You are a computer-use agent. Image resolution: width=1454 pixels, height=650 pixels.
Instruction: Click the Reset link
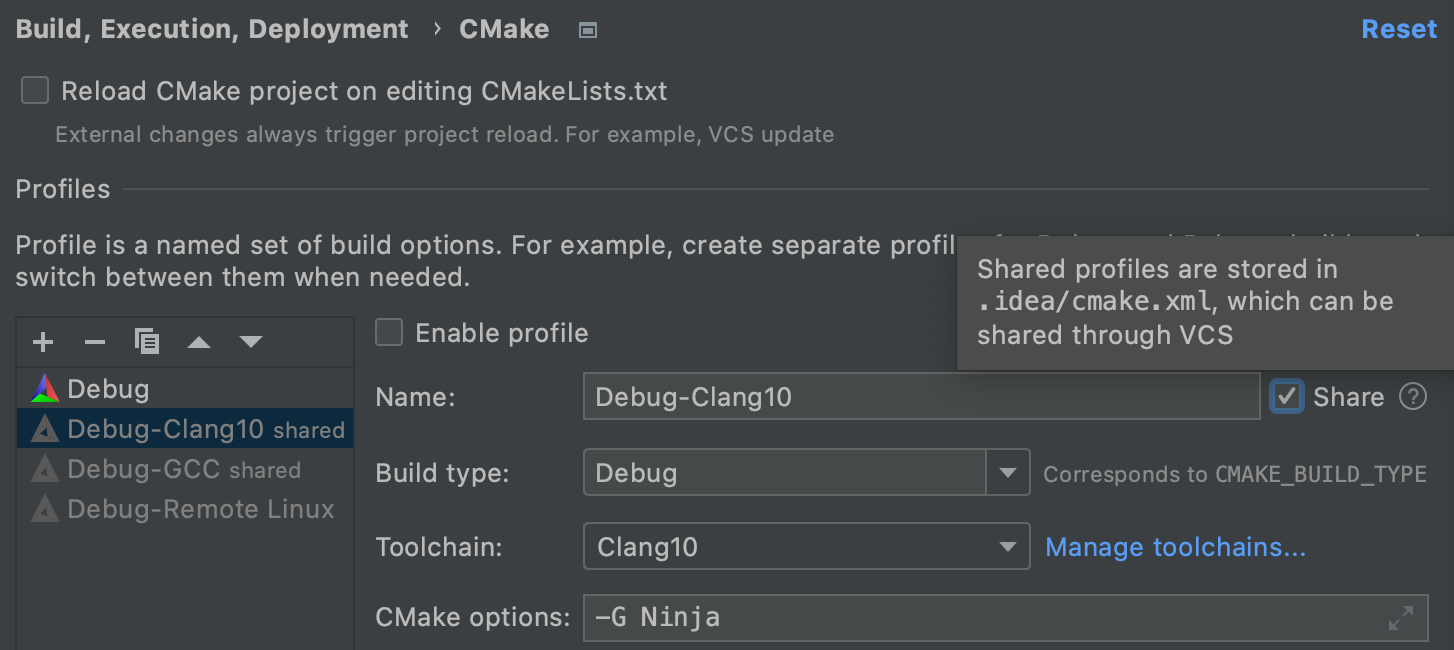(x=1398, y=30)
